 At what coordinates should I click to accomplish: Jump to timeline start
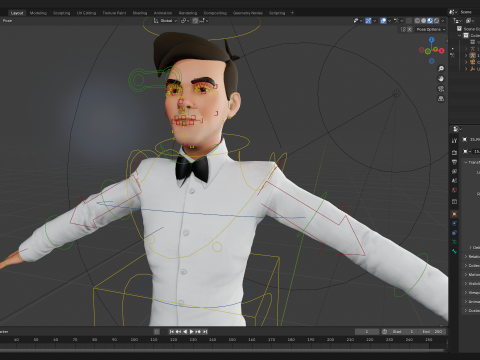click(x=172, y=332)
